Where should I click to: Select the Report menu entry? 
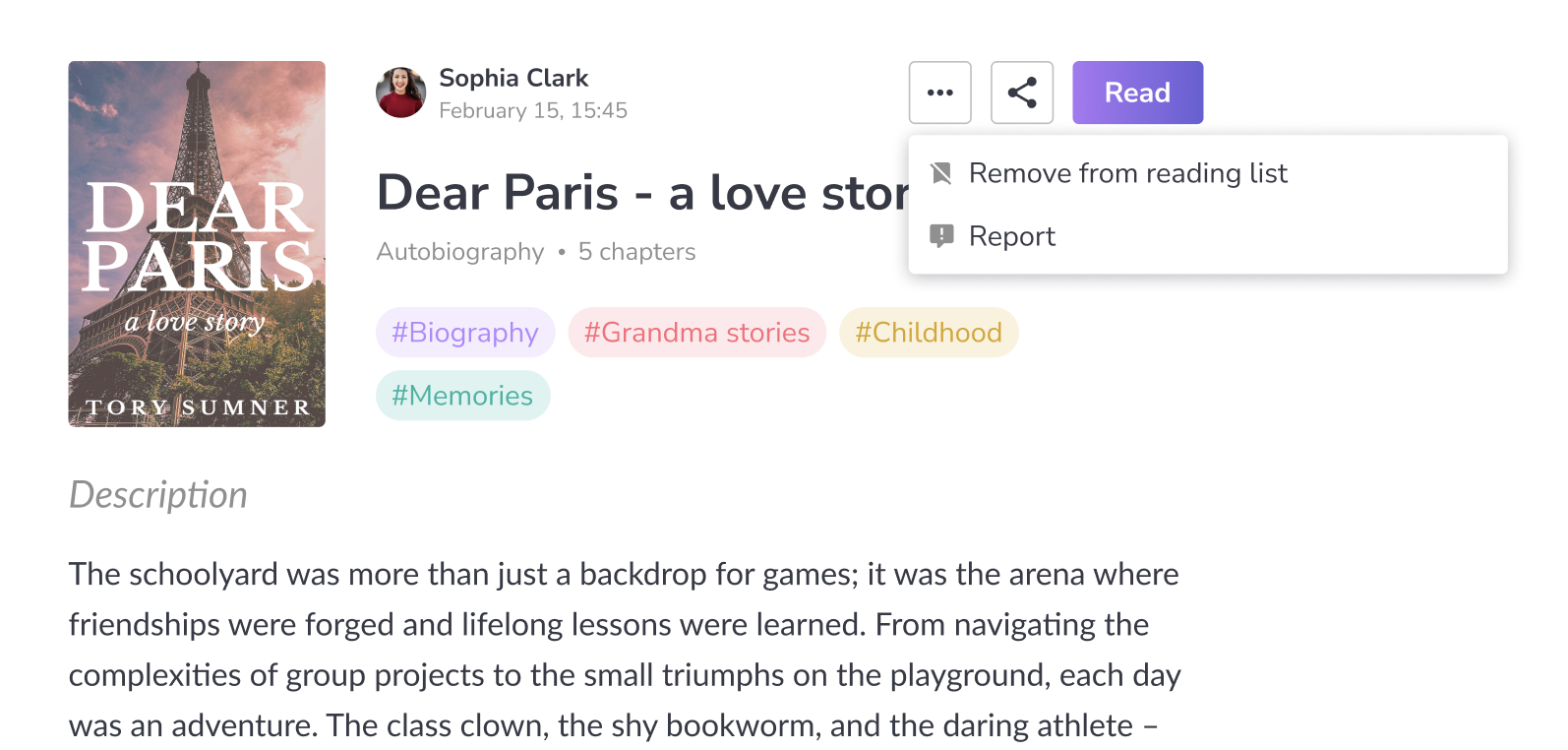pos(1011,236)
